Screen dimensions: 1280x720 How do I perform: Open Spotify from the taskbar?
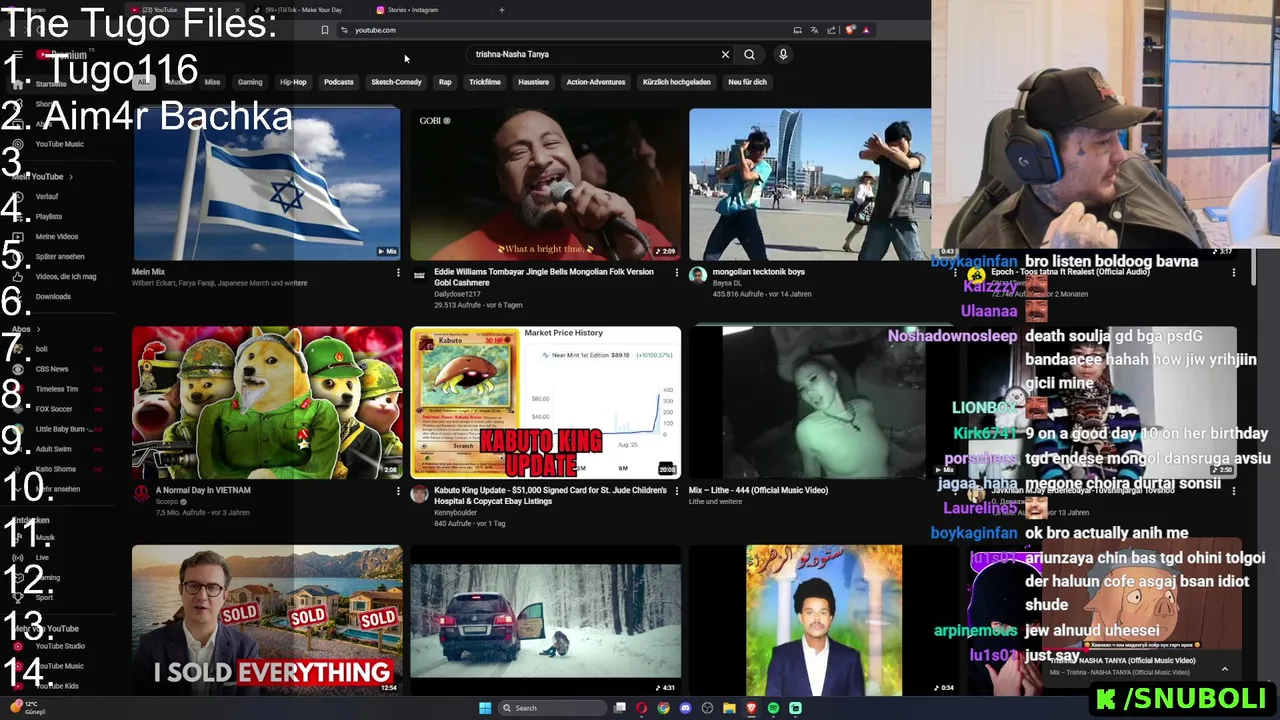coord(773,708)
